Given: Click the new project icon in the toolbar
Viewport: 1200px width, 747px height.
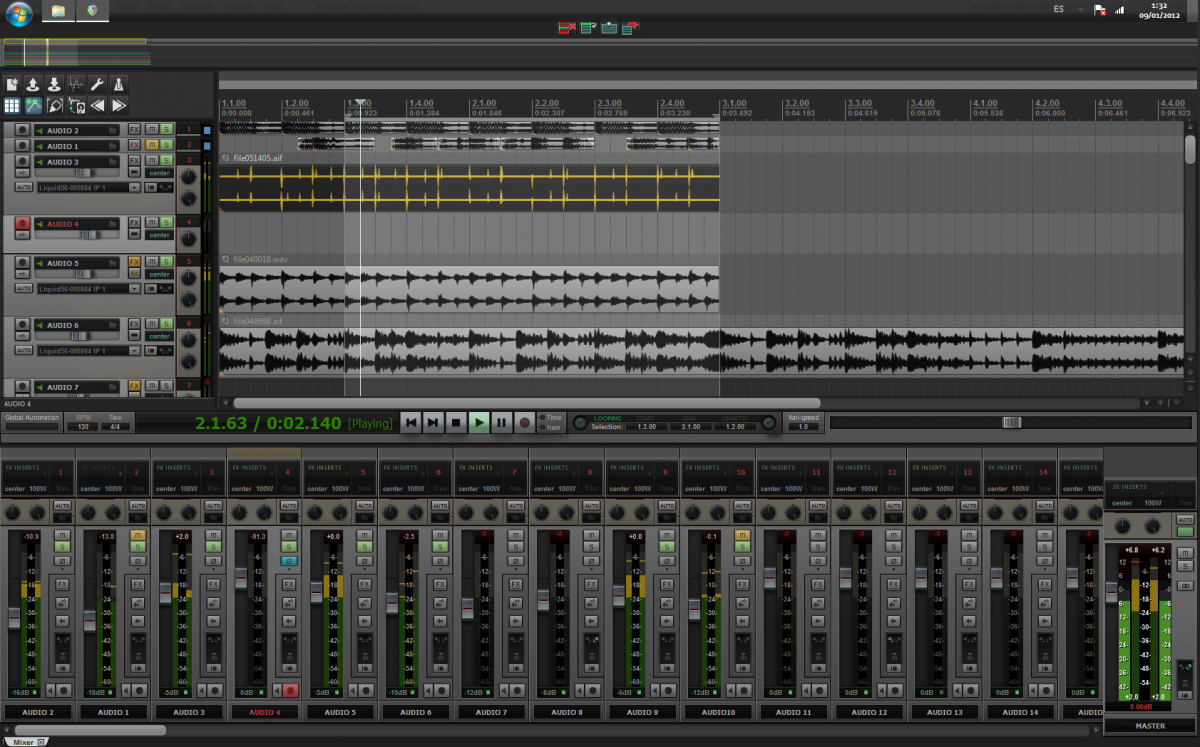Looking at the screenshot, I should pyautogui.click(x=12, y=85).
